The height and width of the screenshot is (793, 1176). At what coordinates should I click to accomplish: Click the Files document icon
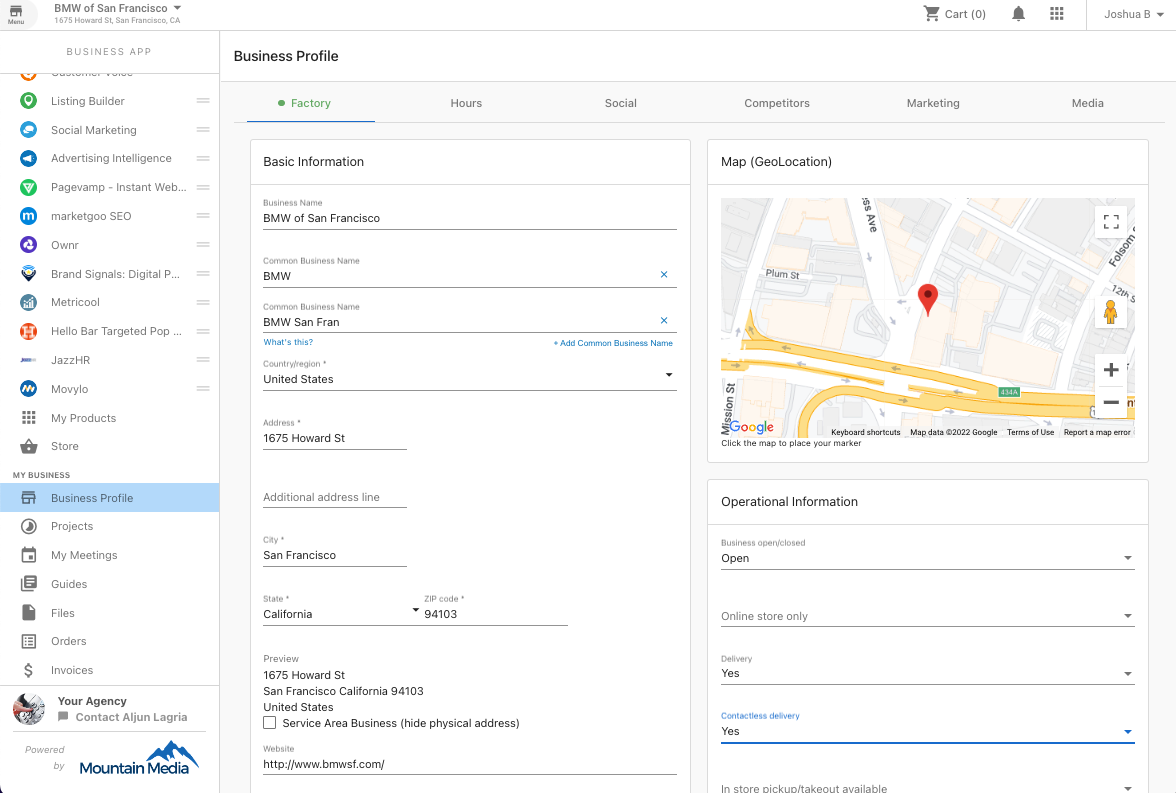[28, 613]
